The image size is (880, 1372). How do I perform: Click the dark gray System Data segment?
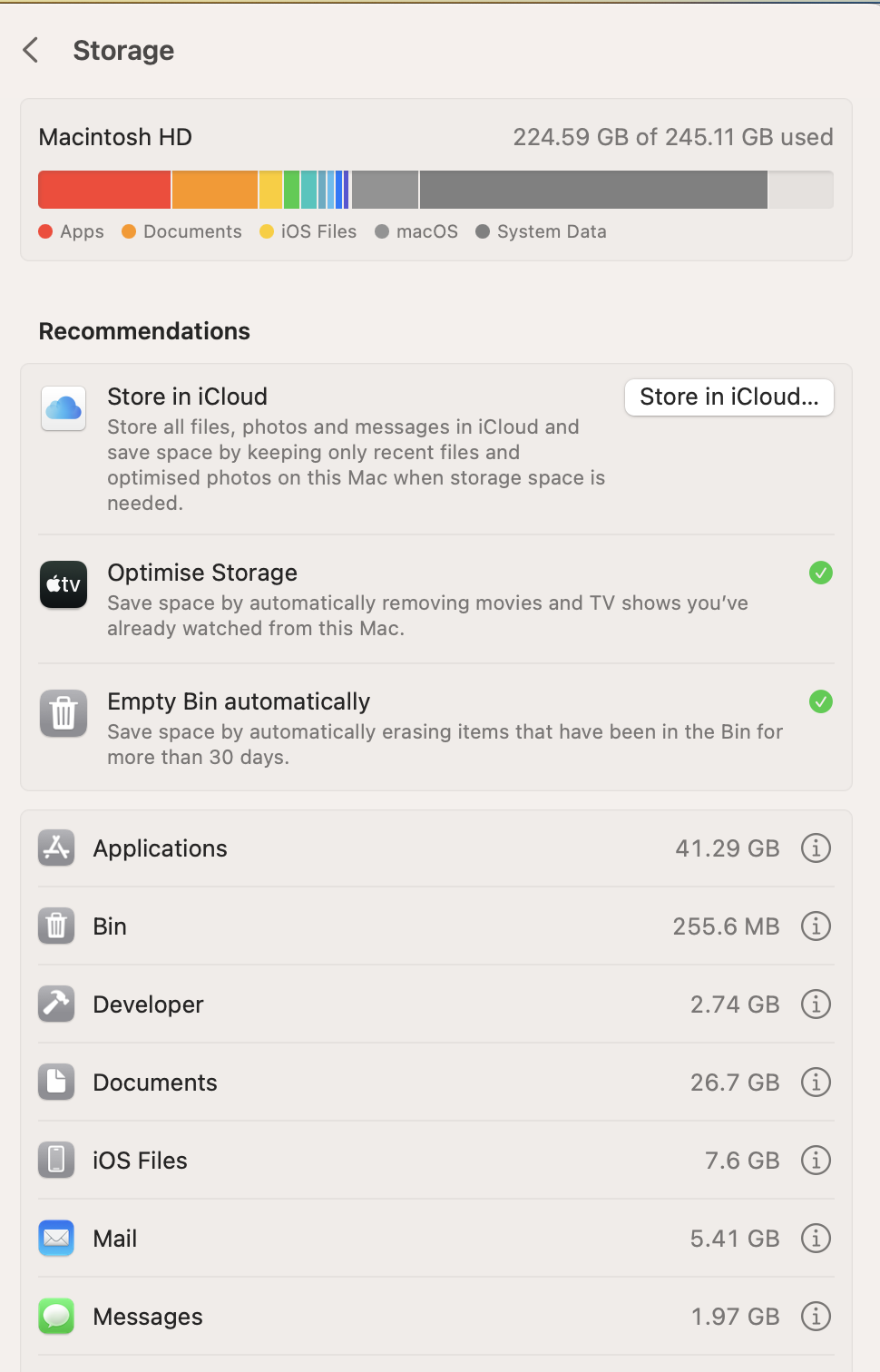[593, 190]
